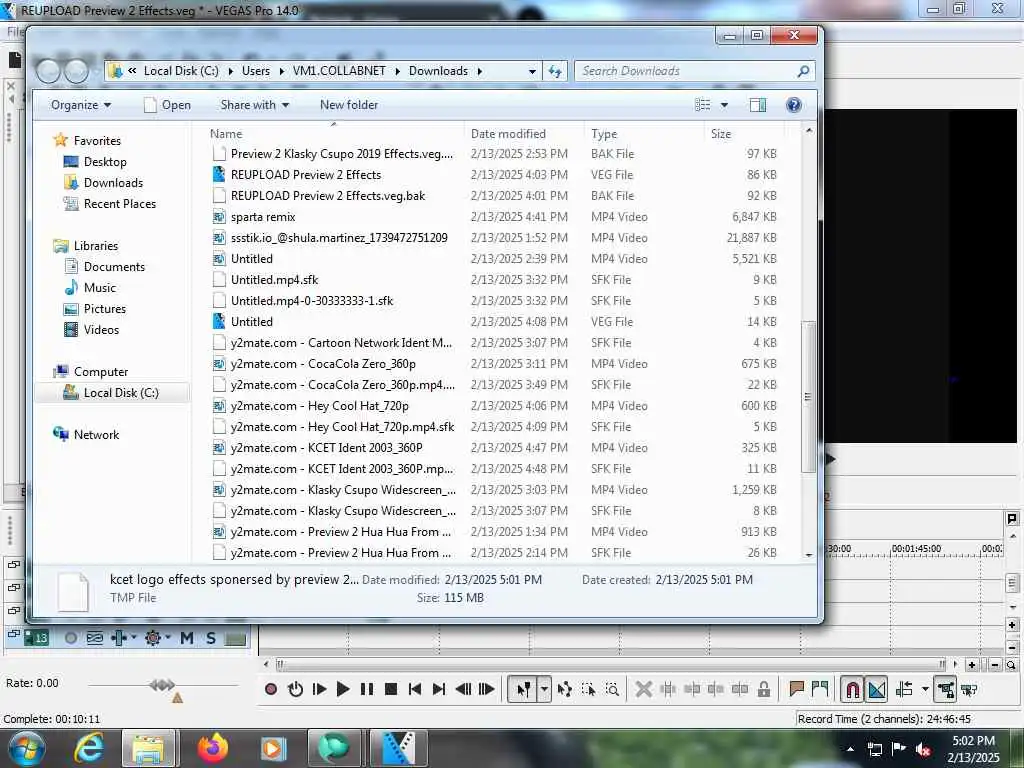
Task: Click the Back navigation button
Action: 47,71
